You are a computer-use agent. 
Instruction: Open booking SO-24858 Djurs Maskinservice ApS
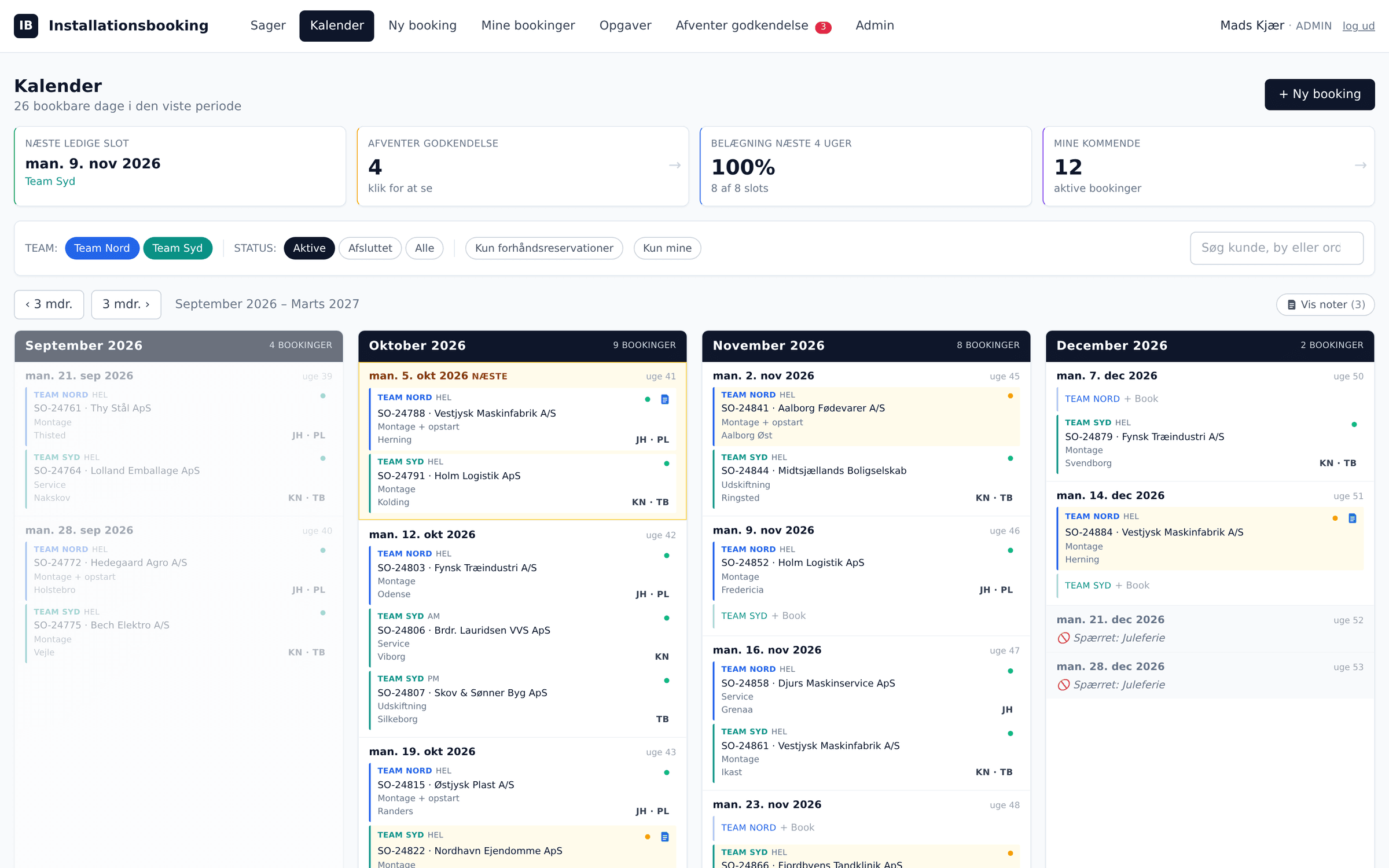(867, 690)
